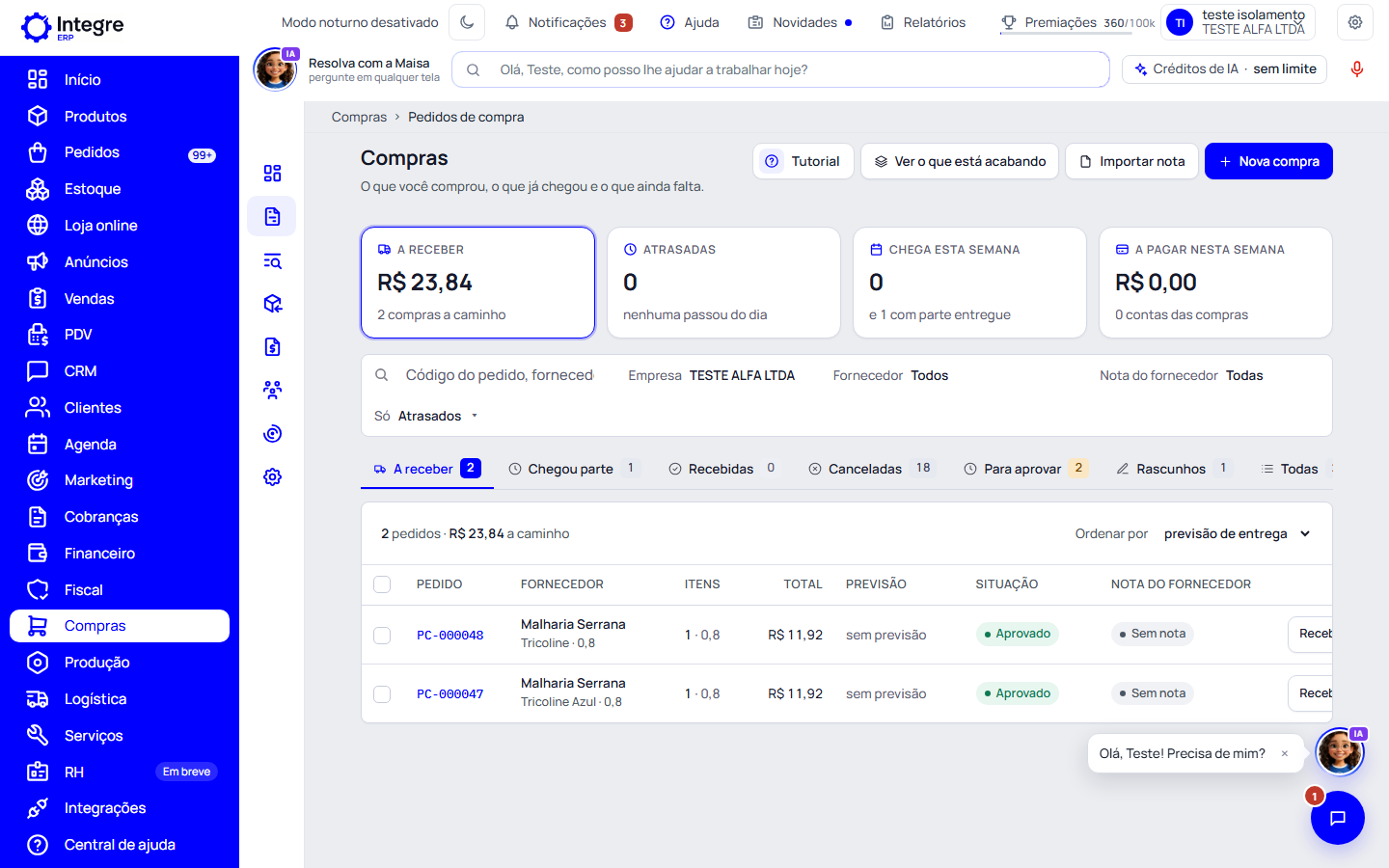Open previsão de entrega sort dropdown
Viewport: 1389px width, 868px height.
pos(1238,533)
